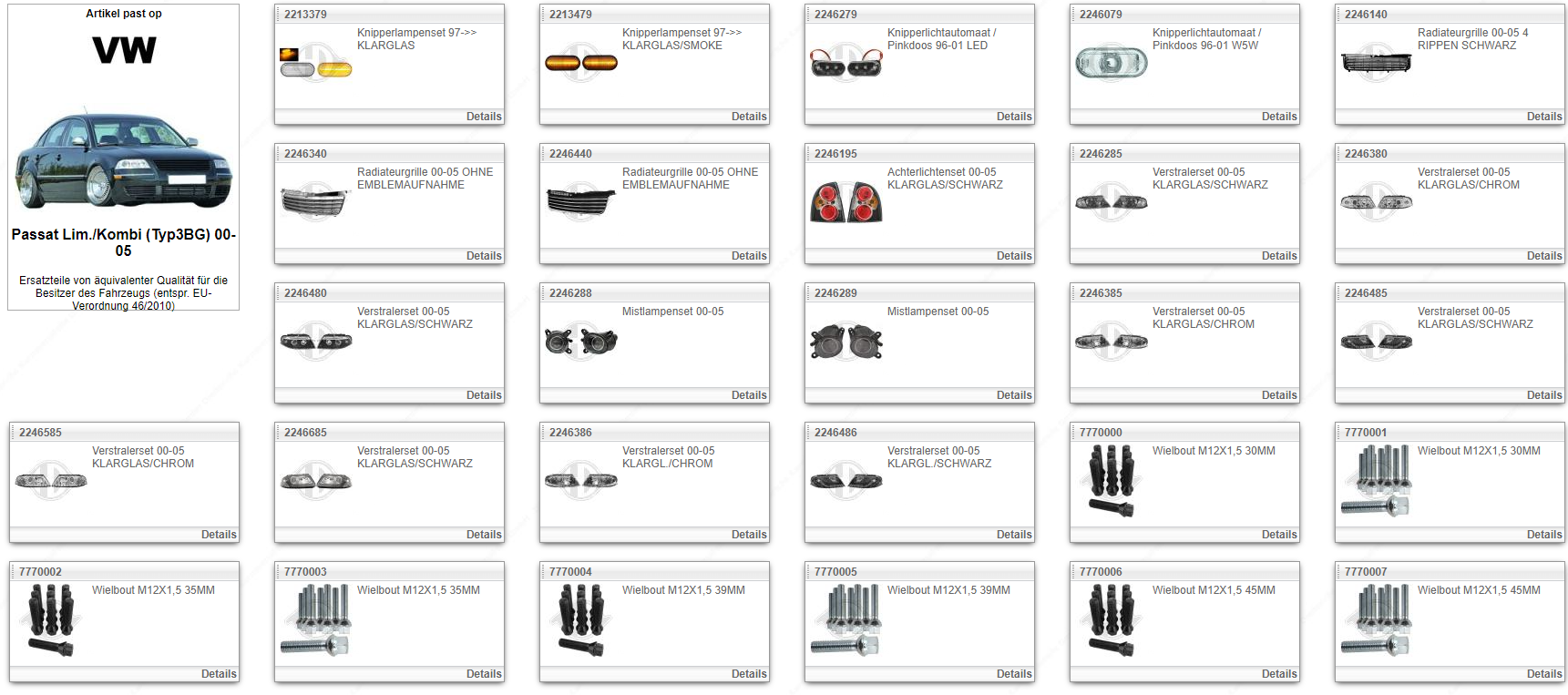
Task: Open Details for headlight set 2246486
Action: tap(1013, 535)
